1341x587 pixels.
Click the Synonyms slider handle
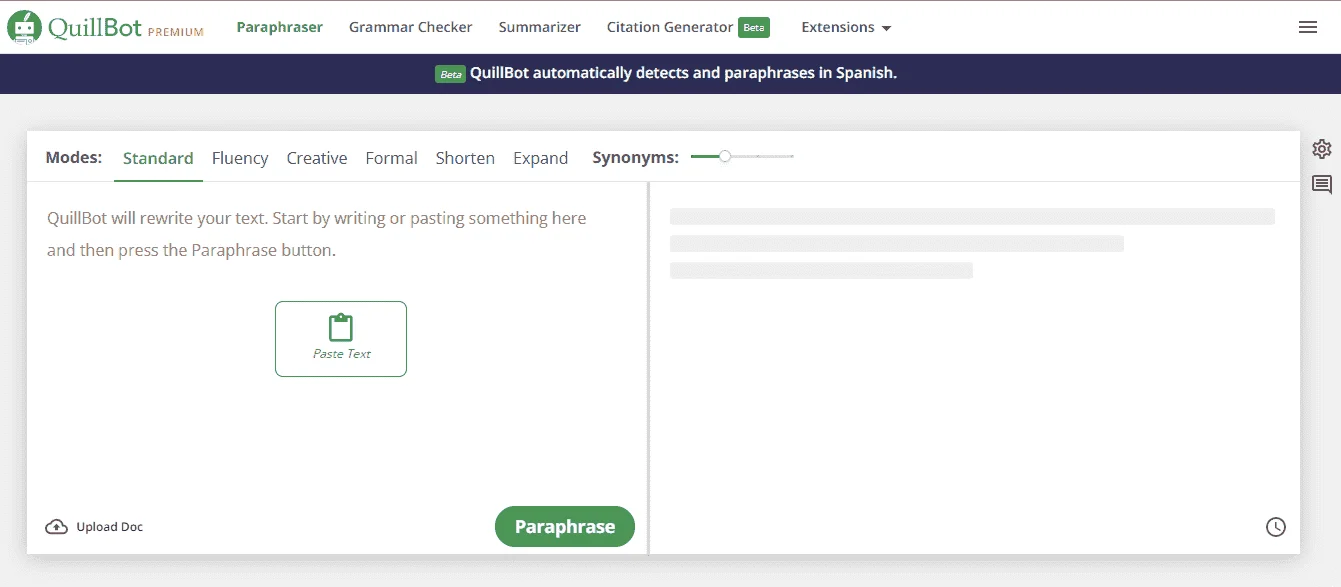[725, 156]
